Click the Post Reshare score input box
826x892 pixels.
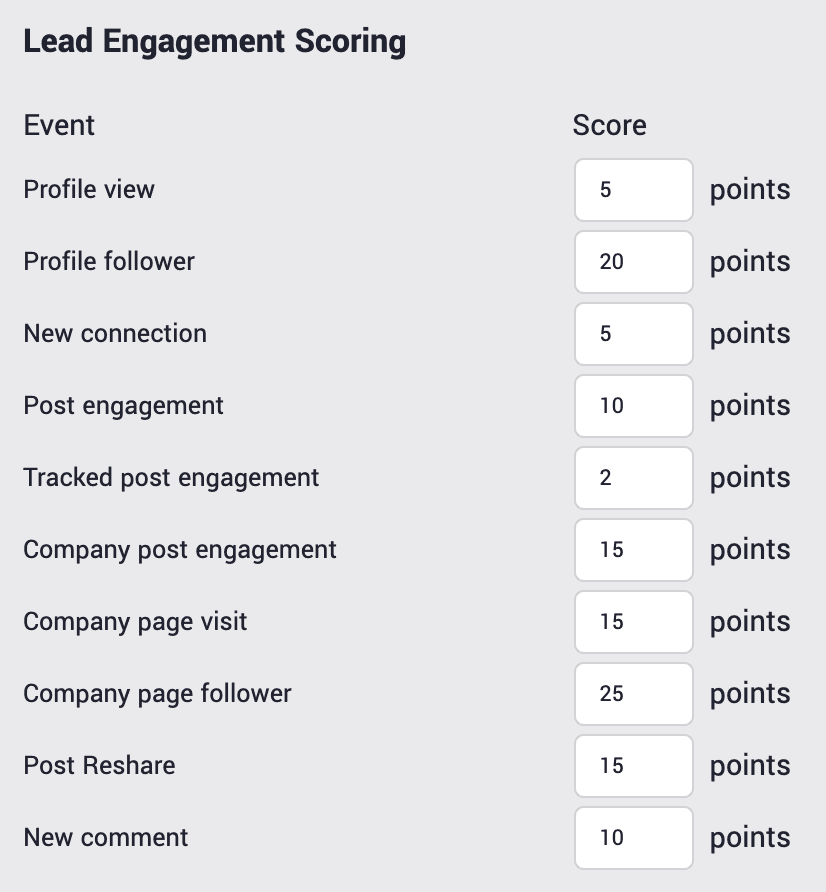(633, 766)
